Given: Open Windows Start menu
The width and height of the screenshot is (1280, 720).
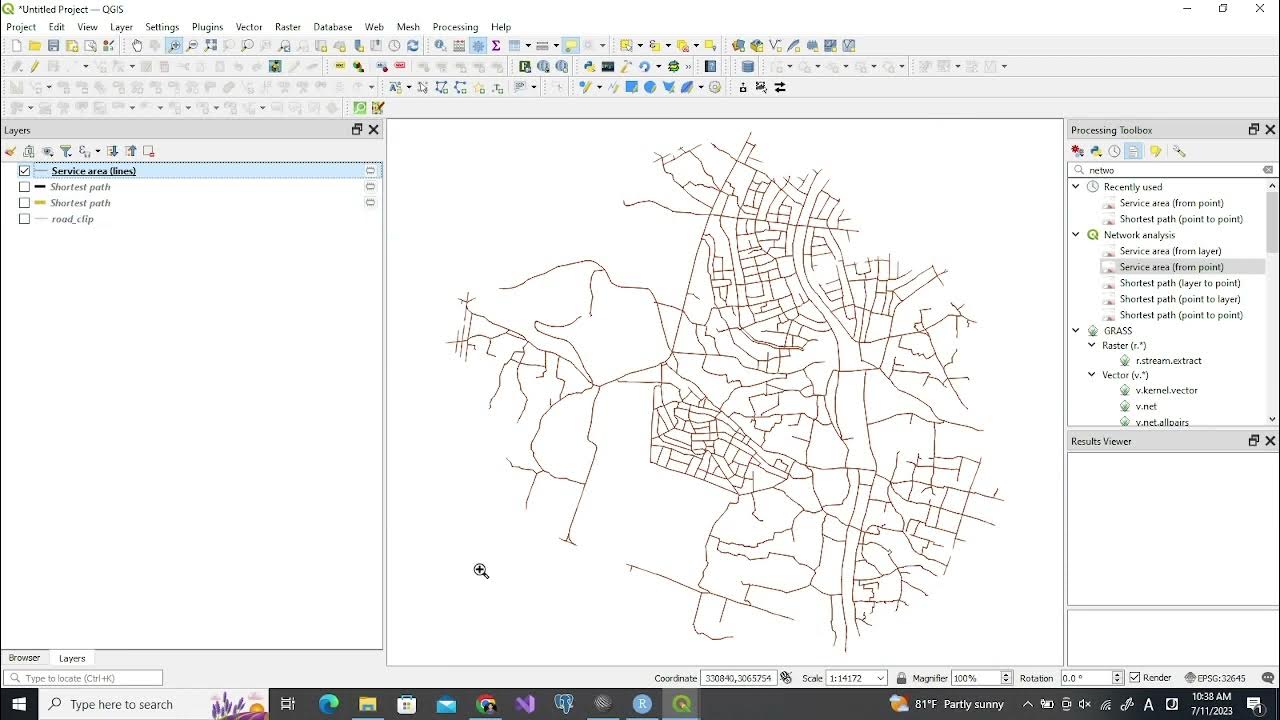Looking at the screenshot, I should click(19, 704).
